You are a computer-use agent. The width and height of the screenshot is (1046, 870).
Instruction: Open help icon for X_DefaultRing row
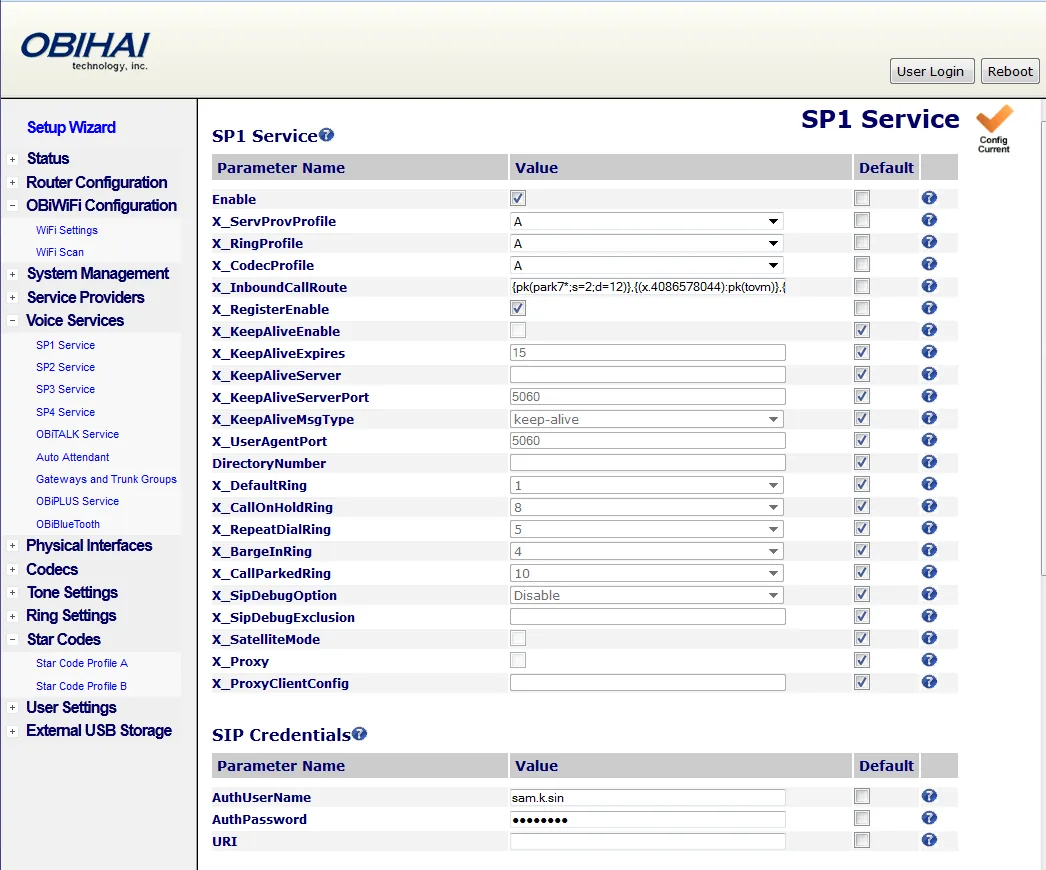tap(929, 484)
